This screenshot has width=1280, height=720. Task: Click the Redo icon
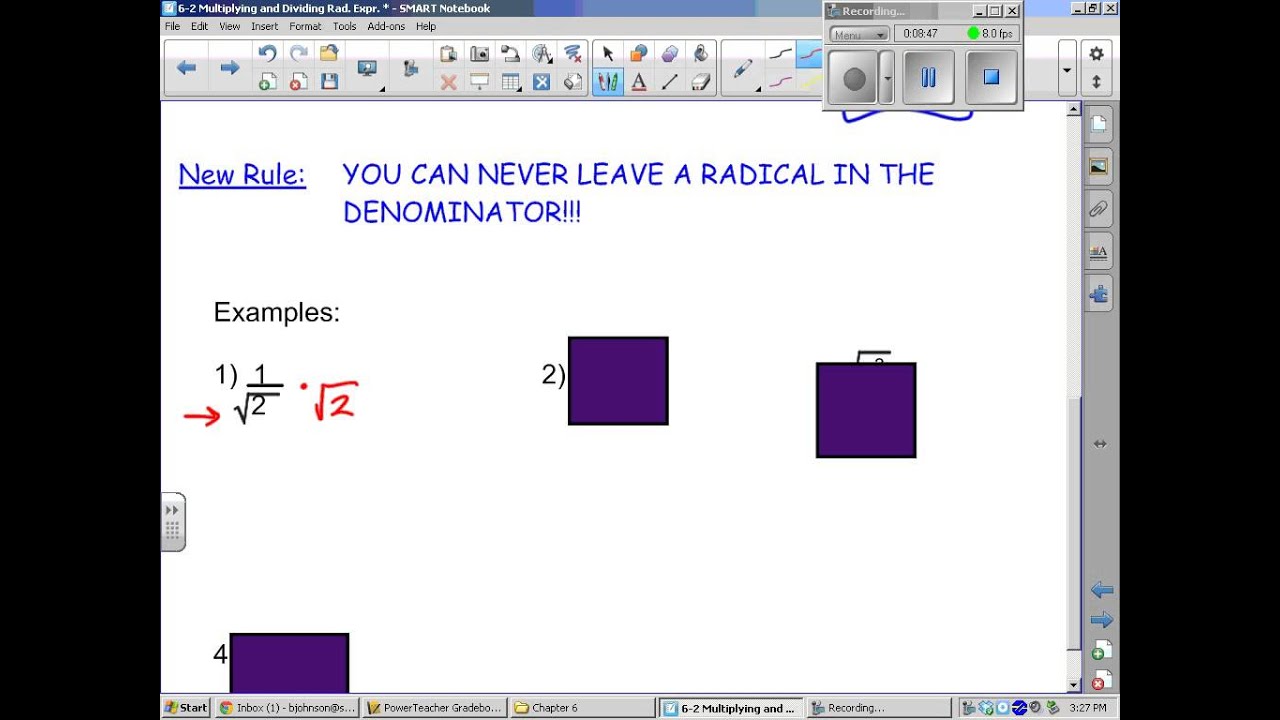tap(298, 54)
